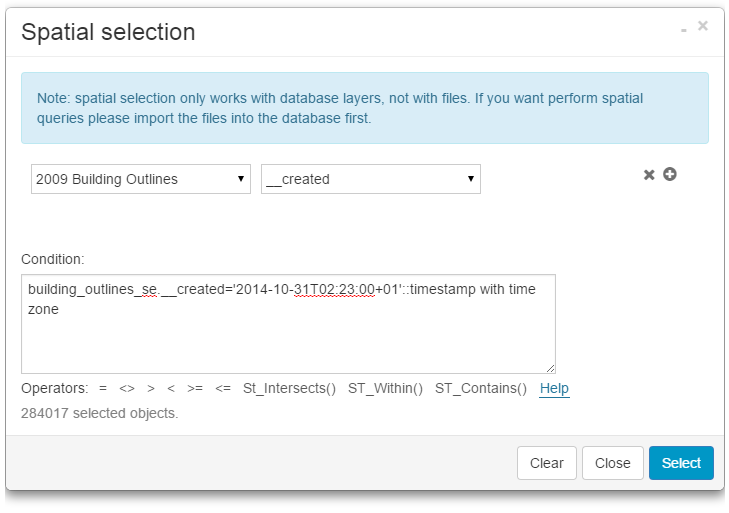The height and width of the screenshot is (513, 729).
Task: Close the dialog using the top-right X
Action: tap(703, 27)
